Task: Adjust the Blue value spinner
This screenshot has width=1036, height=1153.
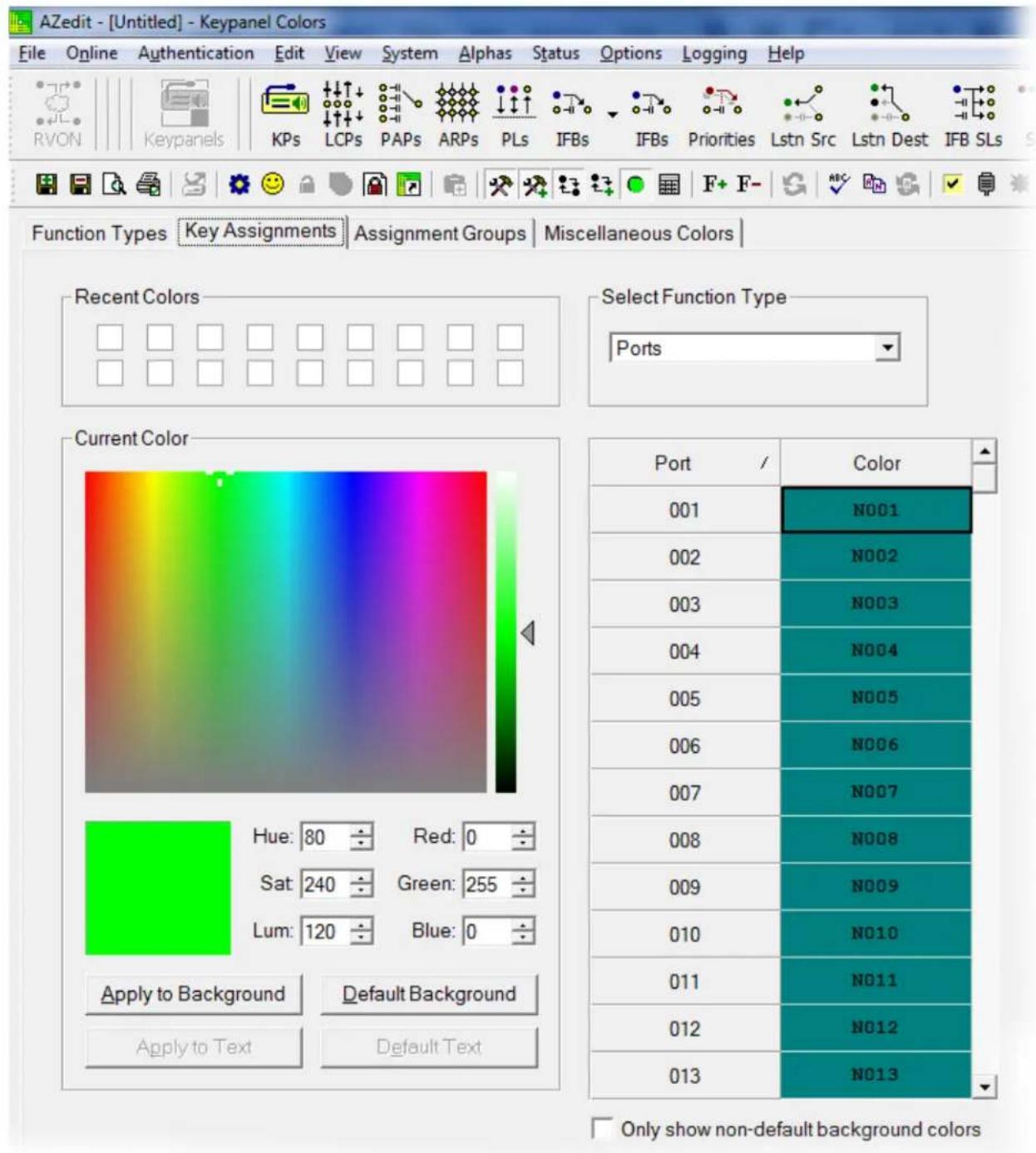Action: 522,931
